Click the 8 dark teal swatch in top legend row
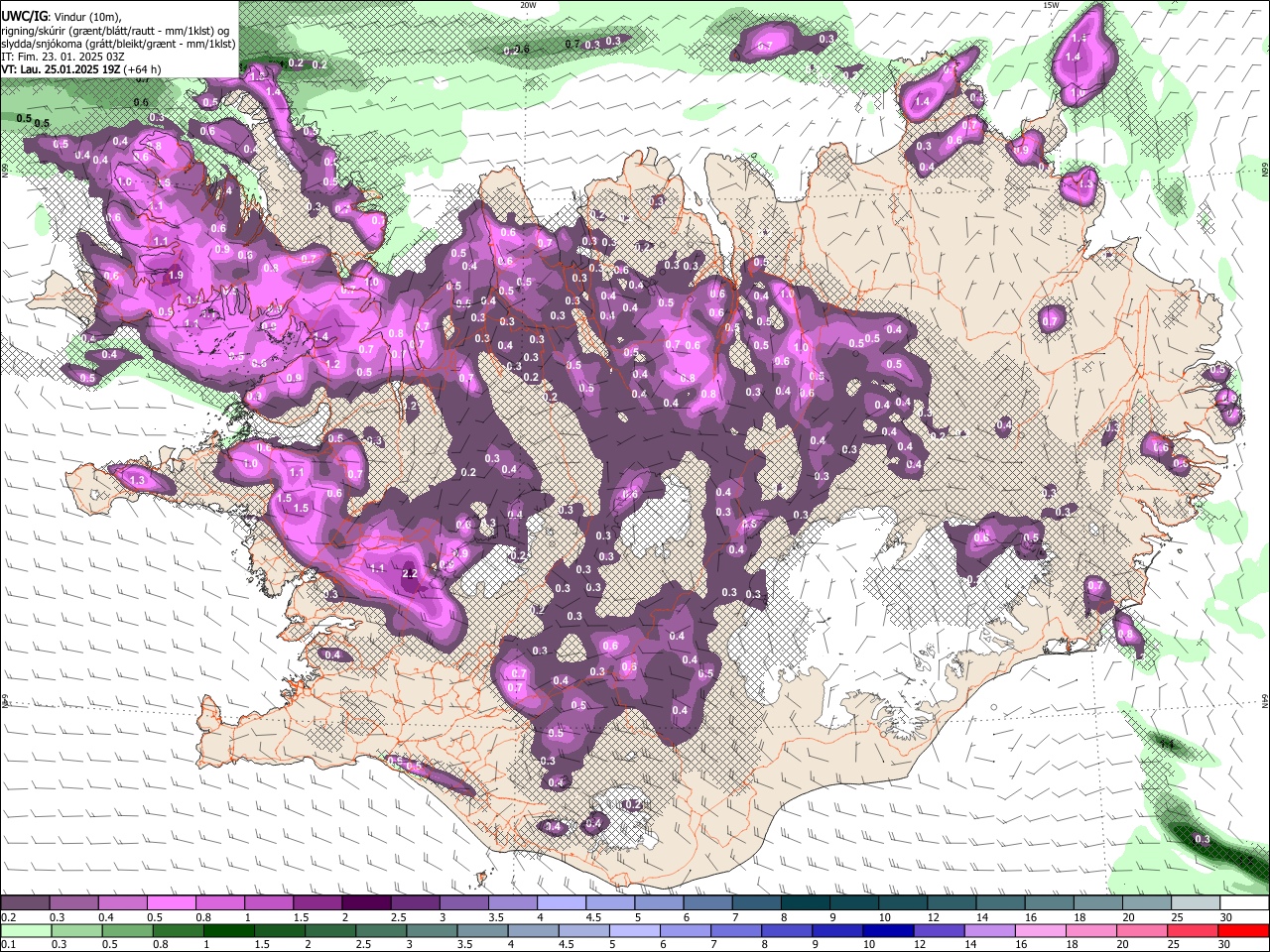1270x952 pixels. coord(806,902)
